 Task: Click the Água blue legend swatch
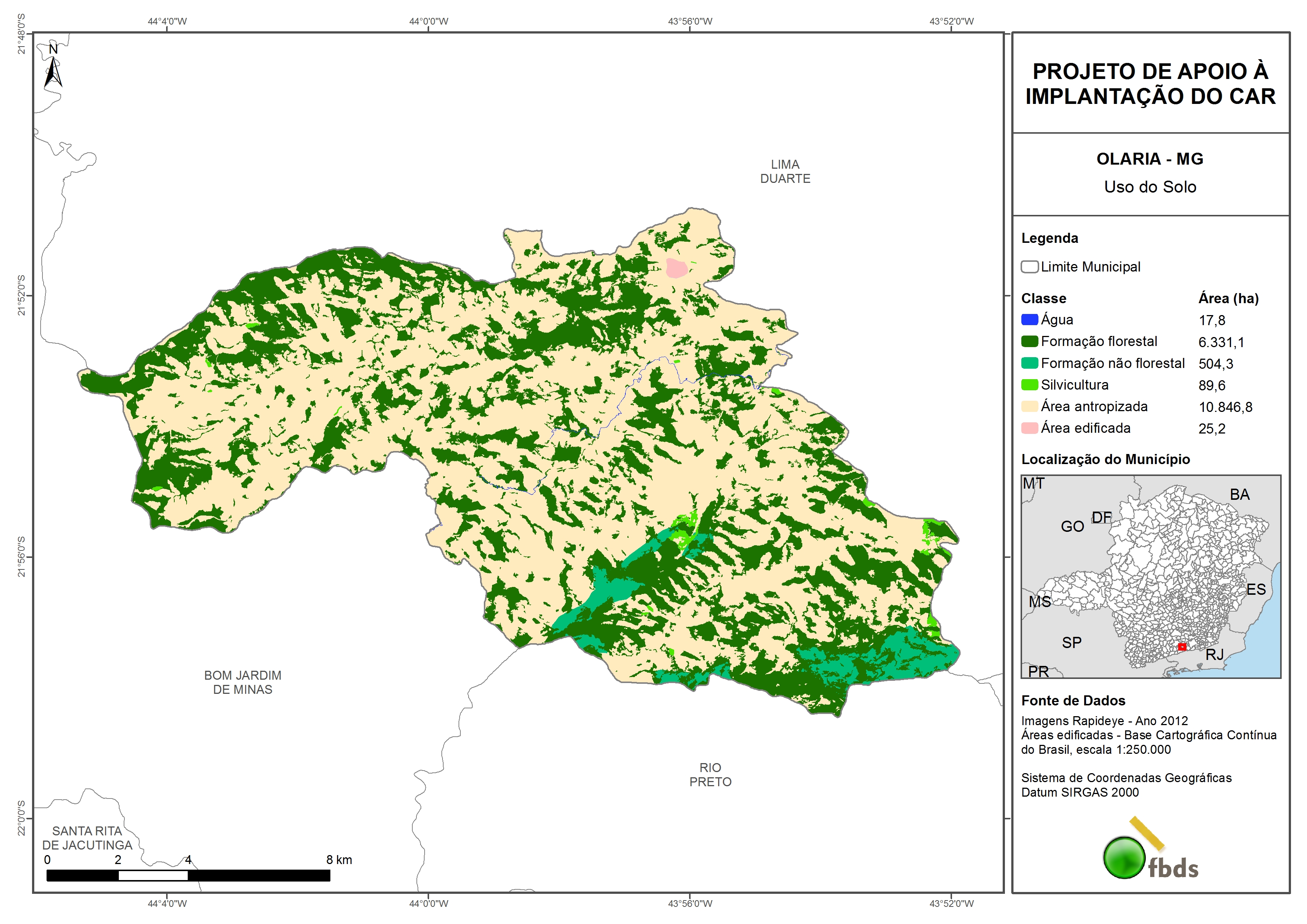pyautogui.click(x=1029, y=320)
